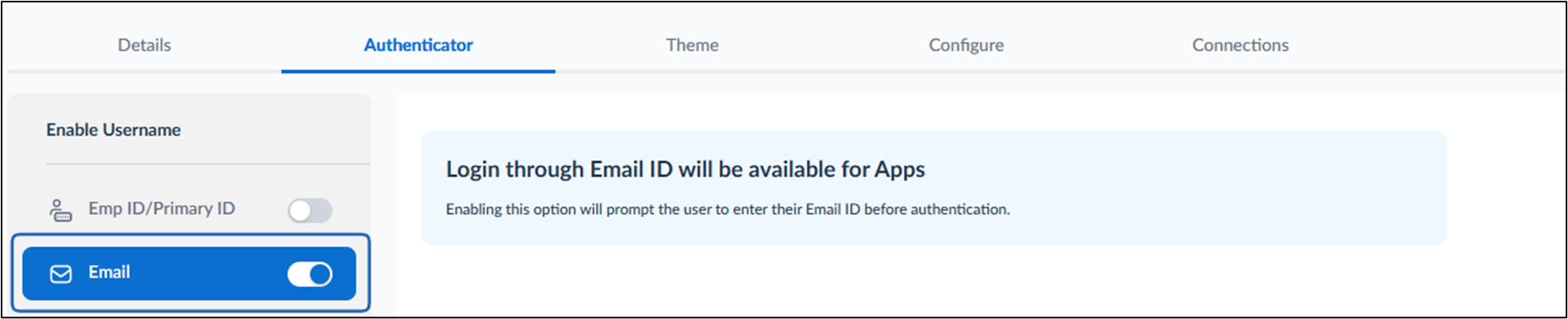Turn off the Email toggle switch
The image size is (1568, 319).
click(310, 274)
